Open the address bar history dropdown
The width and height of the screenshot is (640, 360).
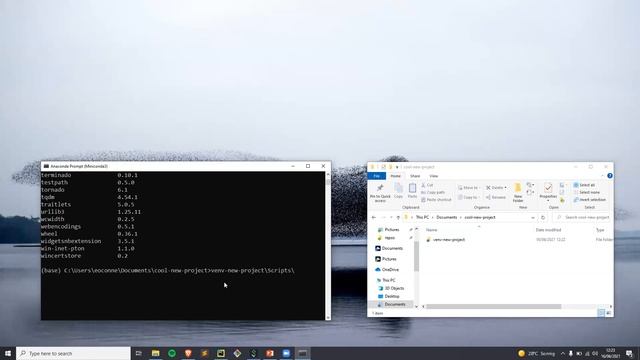click(533, 218)
